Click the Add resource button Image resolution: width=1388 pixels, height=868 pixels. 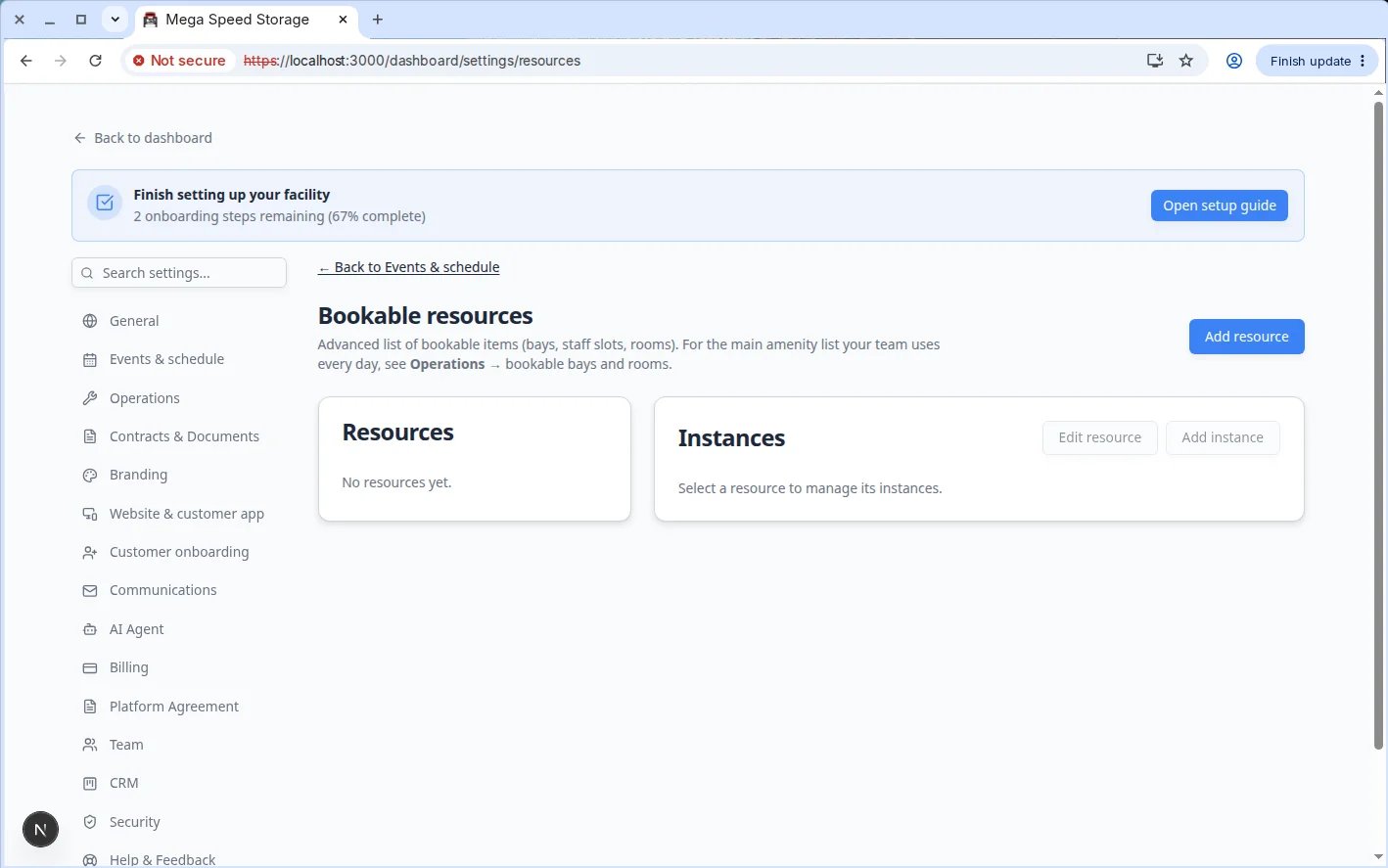[1246, 337]
